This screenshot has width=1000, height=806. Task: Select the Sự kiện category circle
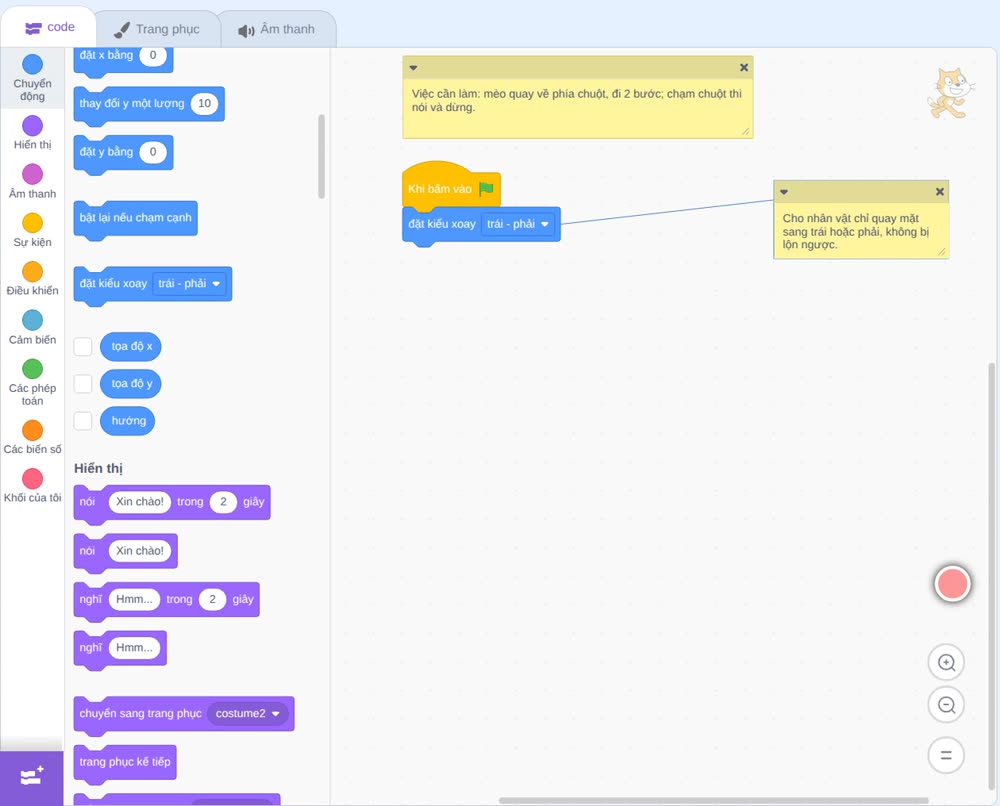click(x=33, y=223)
